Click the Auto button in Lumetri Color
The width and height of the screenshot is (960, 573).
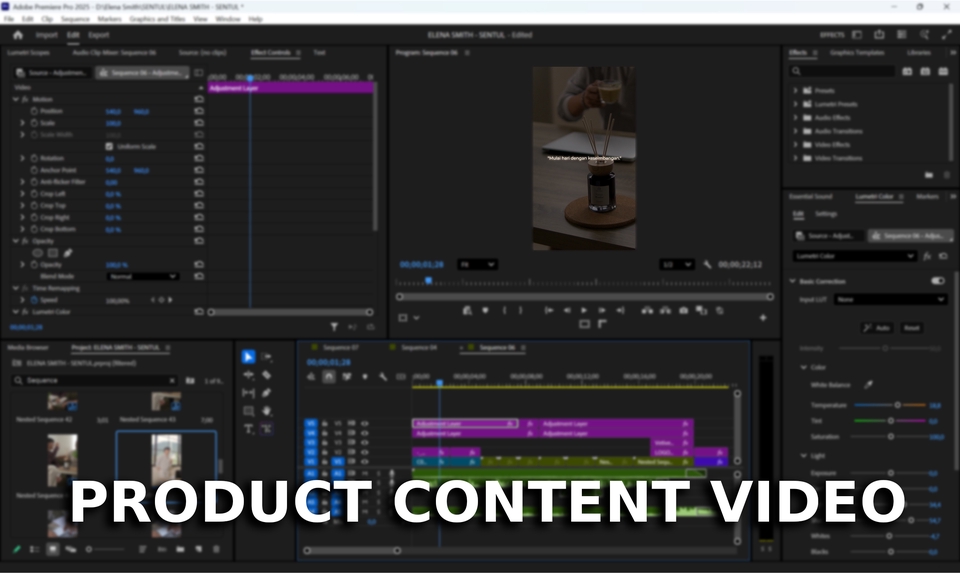(x=877, y=328)
